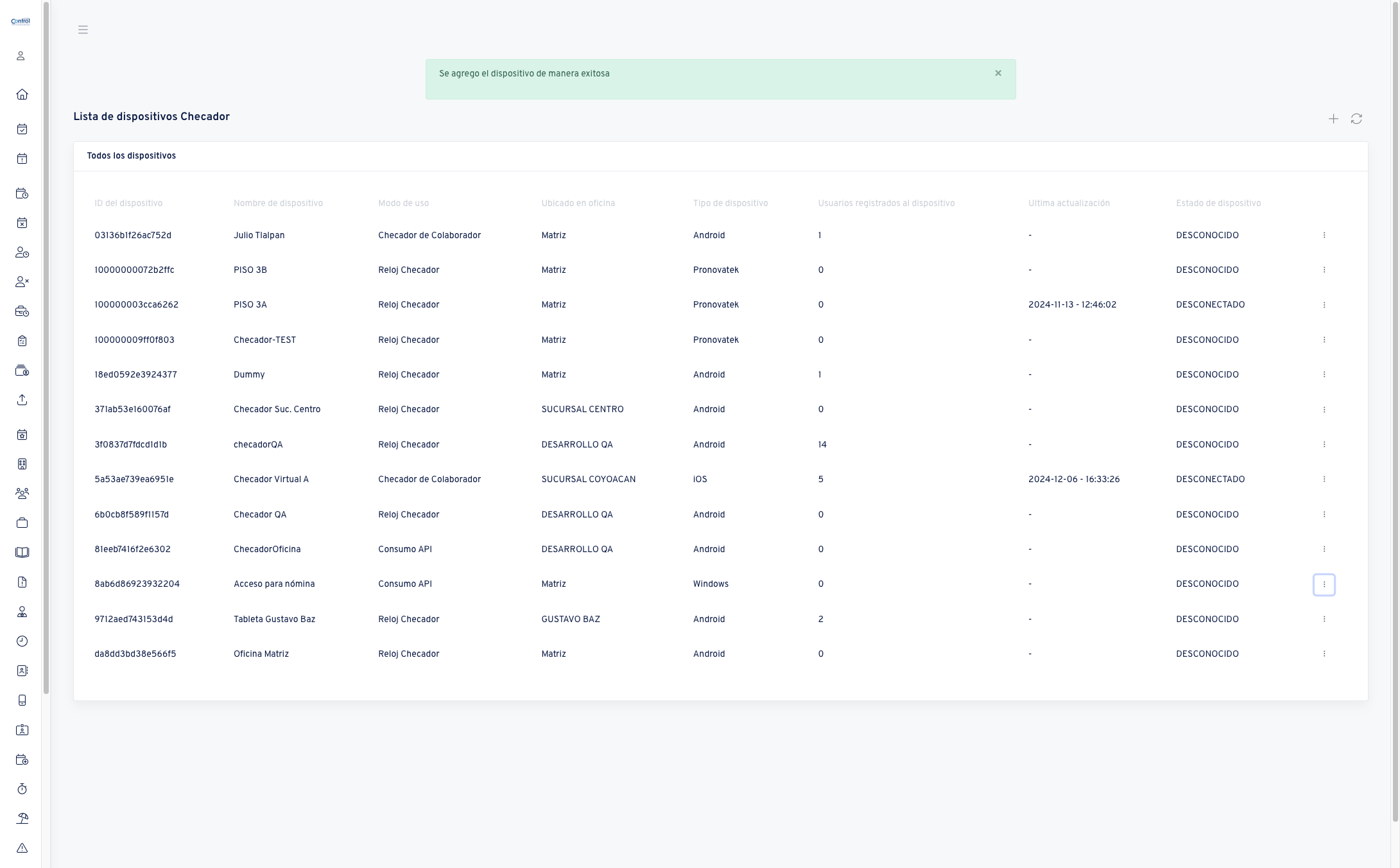Image resolution: width=1400 pixels, height=868 pixels.
Task: Open the stopwatch sidebar icon
Action: tap(22, 789)
